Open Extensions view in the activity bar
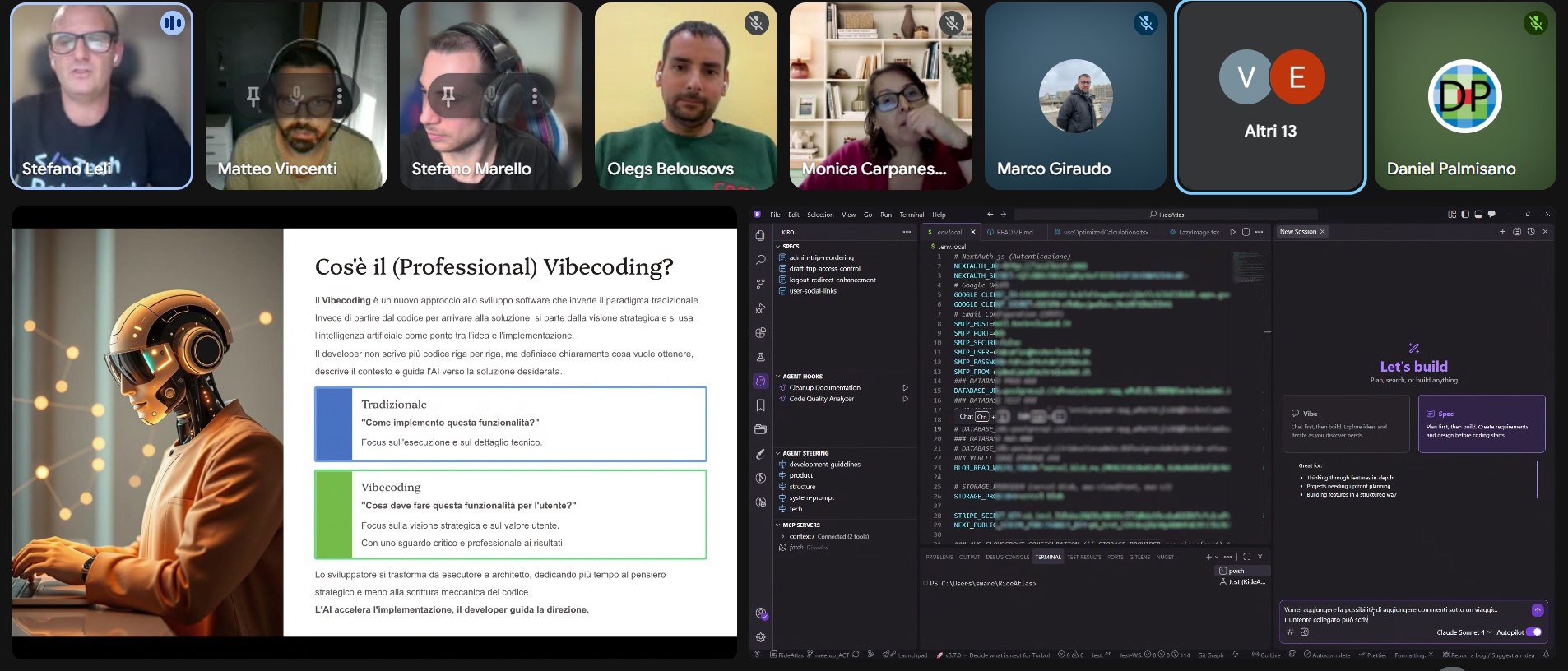The height and width of the screenshot is (671, 1568). point(760,333)
